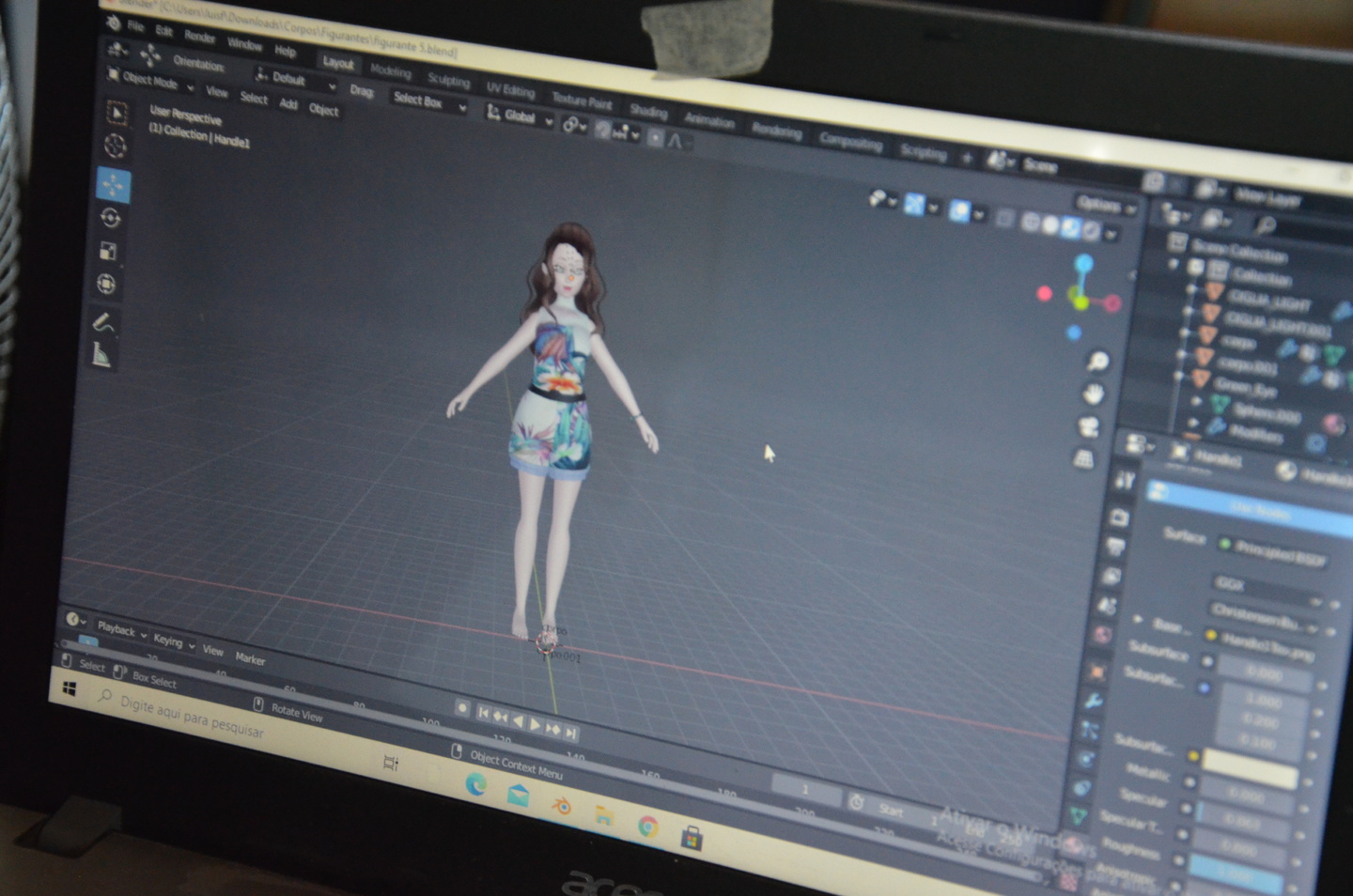Switch to material preview shading mode
The height and width of the screenshot is (896, 1353).
point(1070,227)
